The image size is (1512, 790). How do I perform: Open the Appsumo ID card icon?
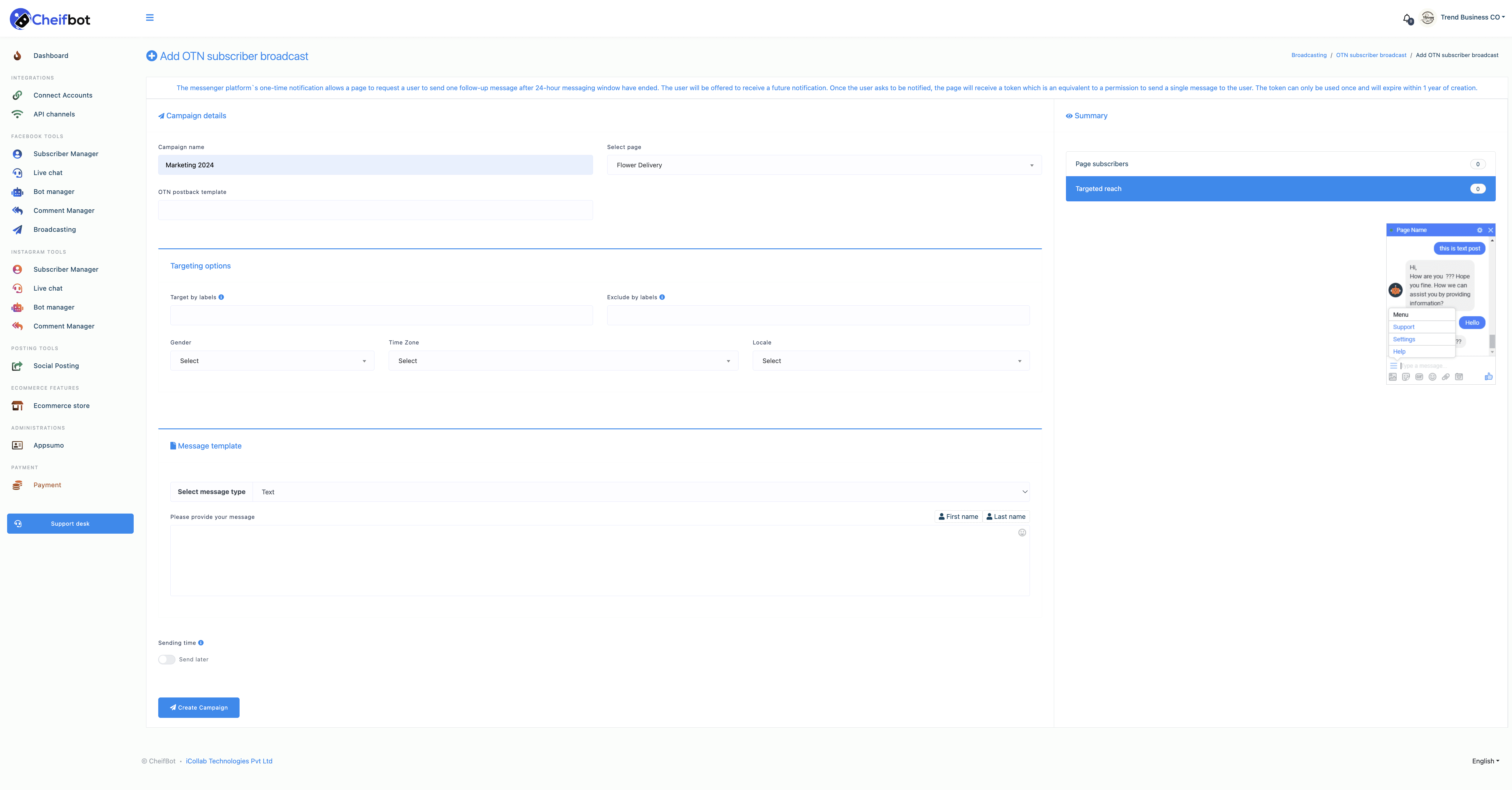18,446
